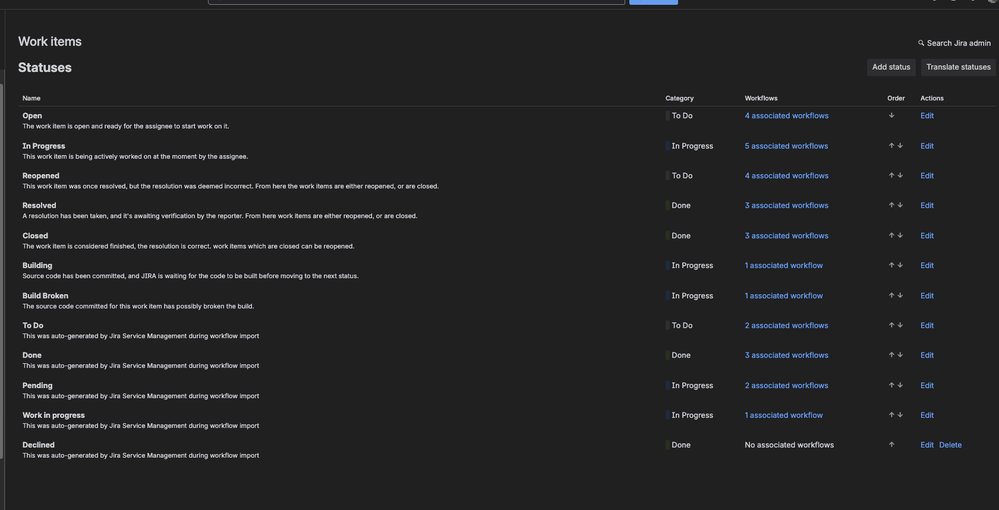Edit the Closed status
This screenshot has width=999, height=510.
click(x=927, y=236)
